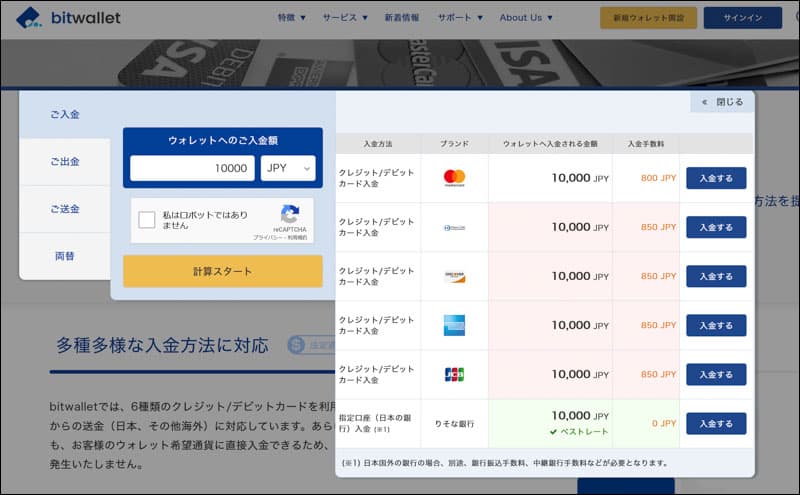Switch to the ご出金 tab
This screenshot has width=800, height=495.
(x=65, y=162)
